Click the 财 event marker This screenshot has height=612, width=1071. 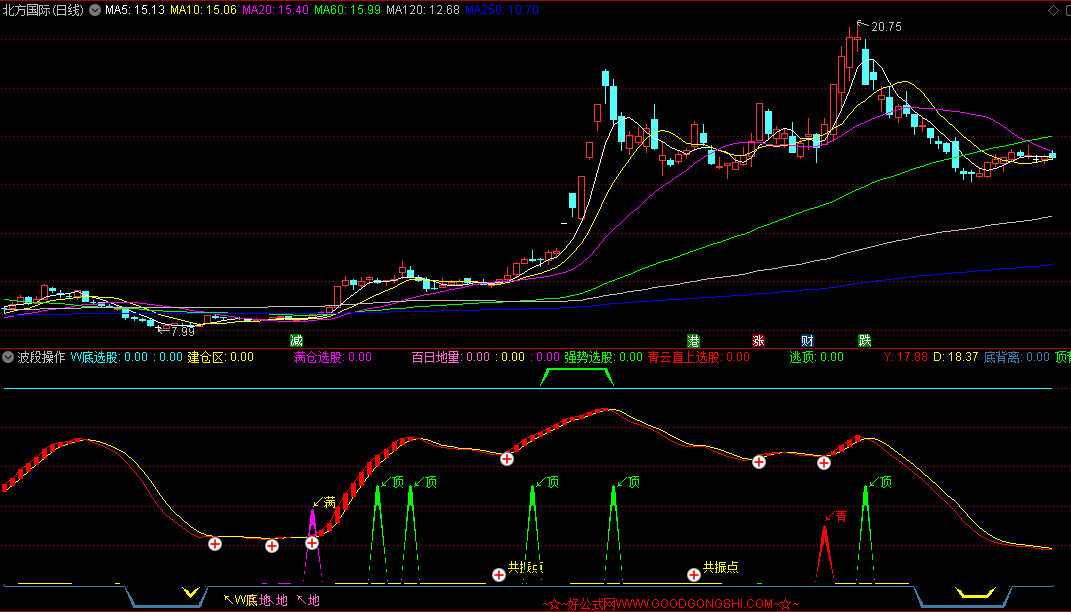coord(807,340)
